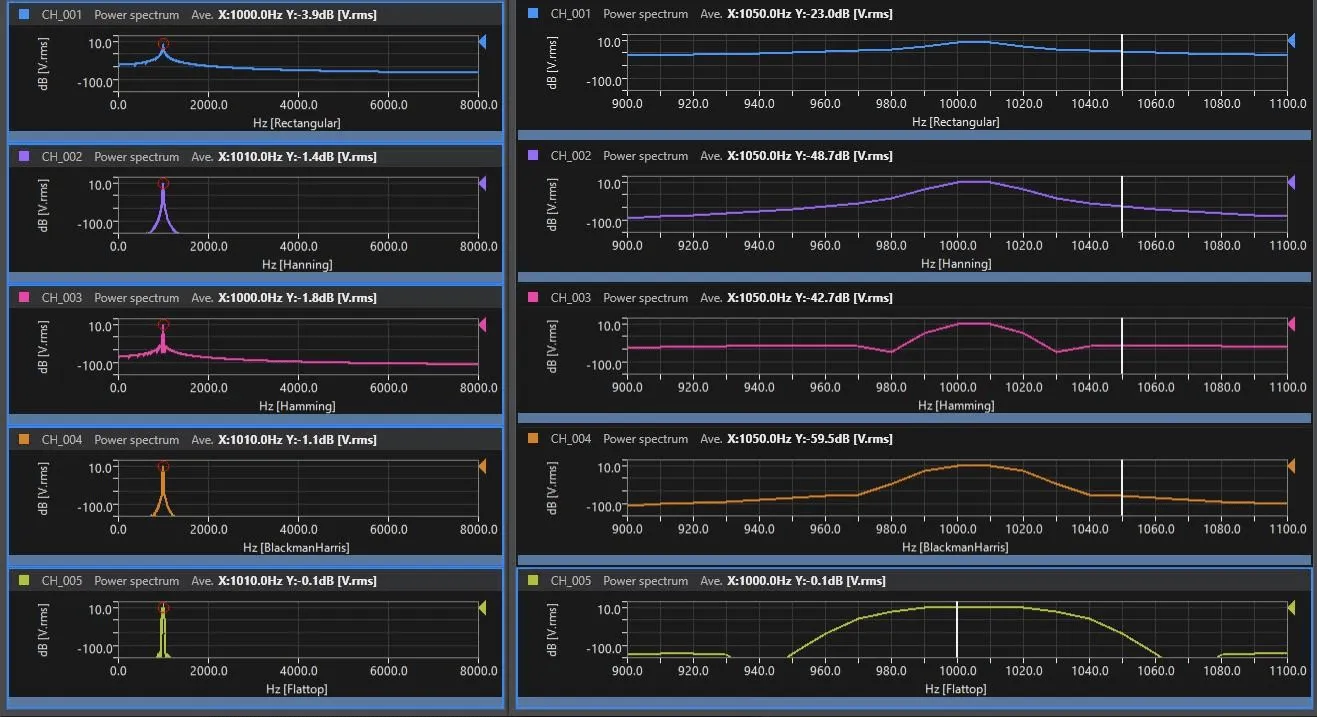Click the readout "X:1010.0Hz Y:-1.1dB [V.rms]"

[297, 440]
